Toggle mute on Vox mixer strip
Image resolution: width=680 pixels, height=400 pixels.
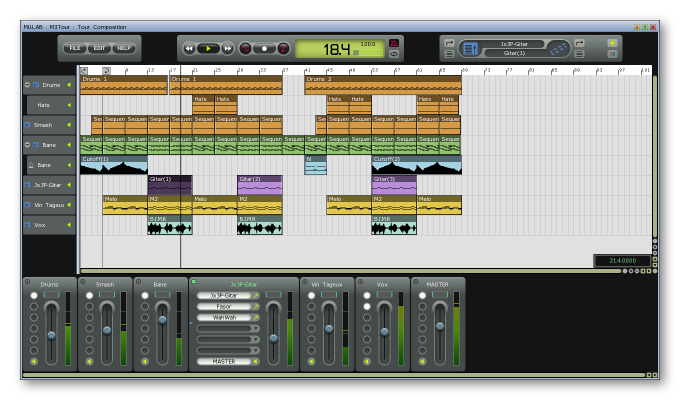tap(367, 361)
